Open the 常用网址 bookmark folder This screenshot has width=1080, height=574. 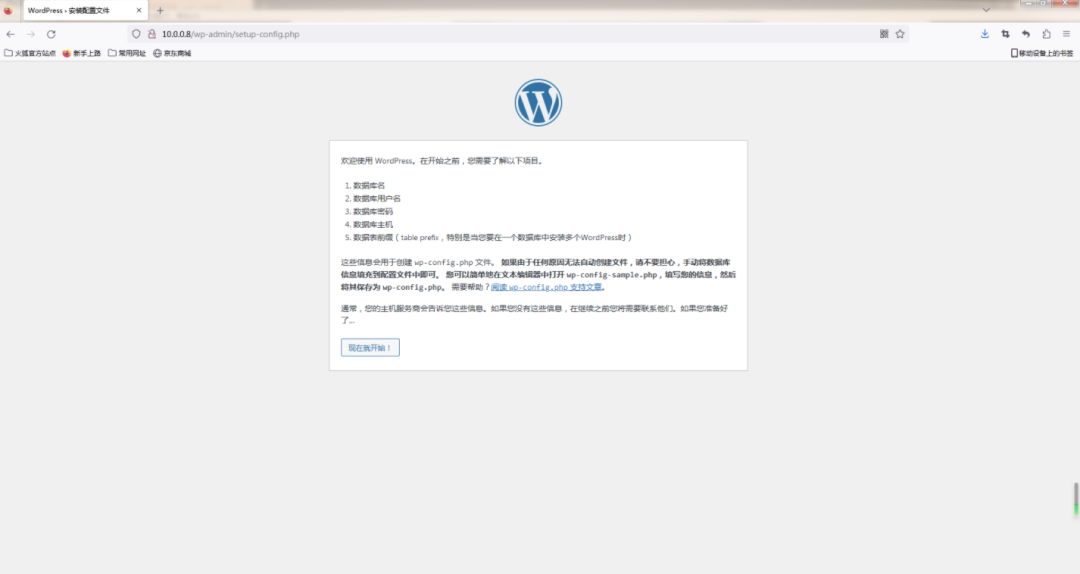pyautogui.click(x=127, y=53)
